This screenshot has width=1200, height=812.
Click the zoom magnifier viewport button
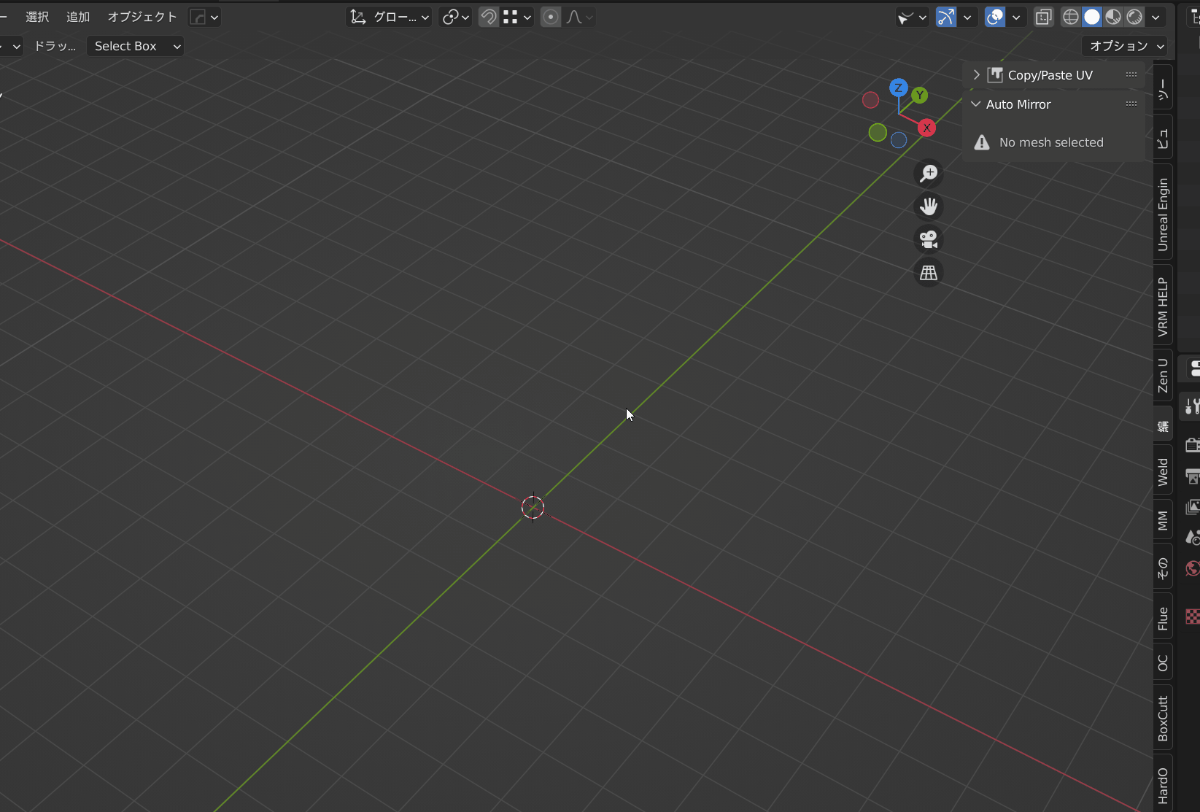929,174
